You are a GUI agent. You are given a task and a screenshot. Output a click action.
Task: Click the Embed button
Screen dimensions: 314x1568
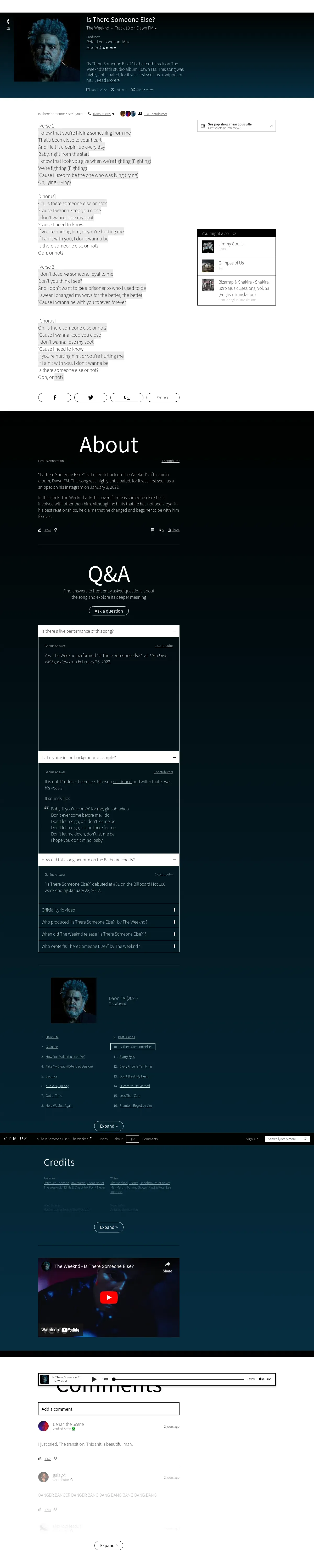tap(163, 397)
